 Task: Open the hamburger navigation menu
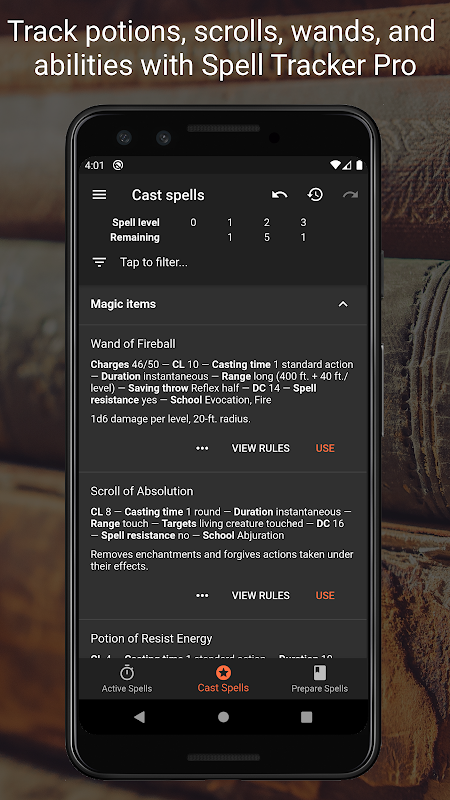tap(99, 194)
